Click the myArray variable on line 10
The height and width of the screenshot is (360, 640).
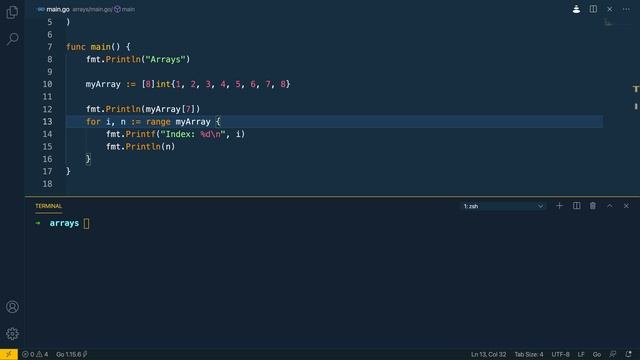pos(103,84)
